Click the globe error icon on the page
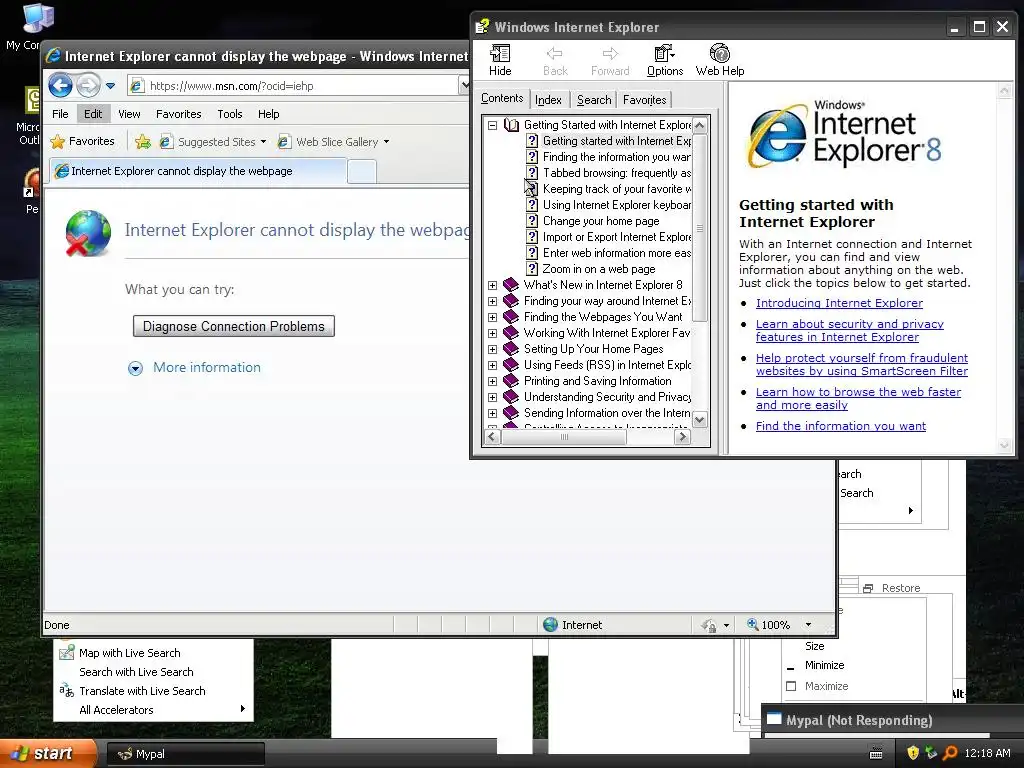 click(x=88, y=233)
